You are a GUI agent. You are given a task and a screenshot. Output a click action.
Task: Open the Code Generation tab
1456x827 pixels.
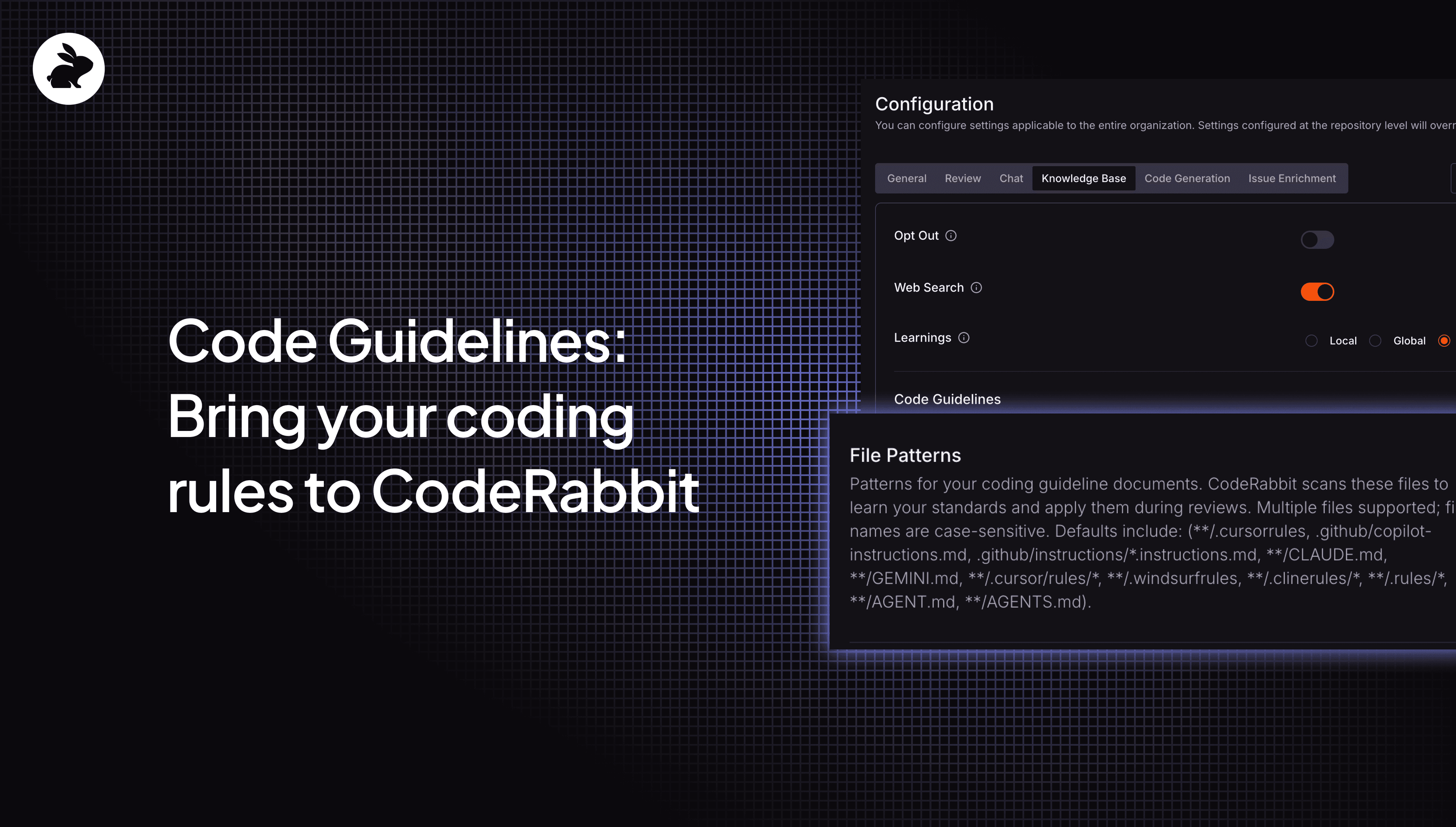tap(1187, 178)
